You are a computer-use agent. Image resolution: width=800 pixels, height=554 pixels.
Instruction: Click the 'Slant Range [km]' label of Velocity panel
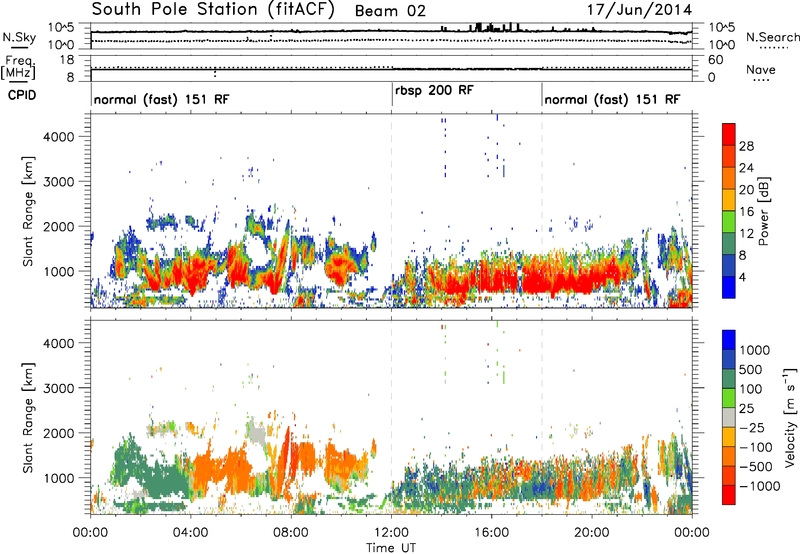(28, 417)
